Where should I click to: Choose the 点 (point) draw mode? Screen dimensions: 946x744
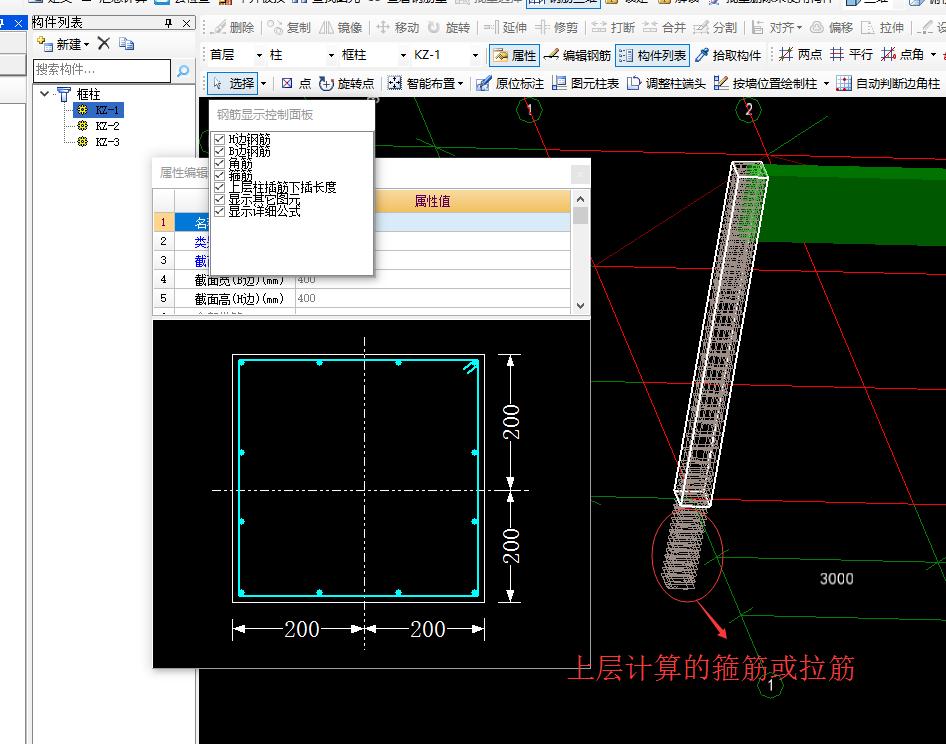click(x=296, y=83)
